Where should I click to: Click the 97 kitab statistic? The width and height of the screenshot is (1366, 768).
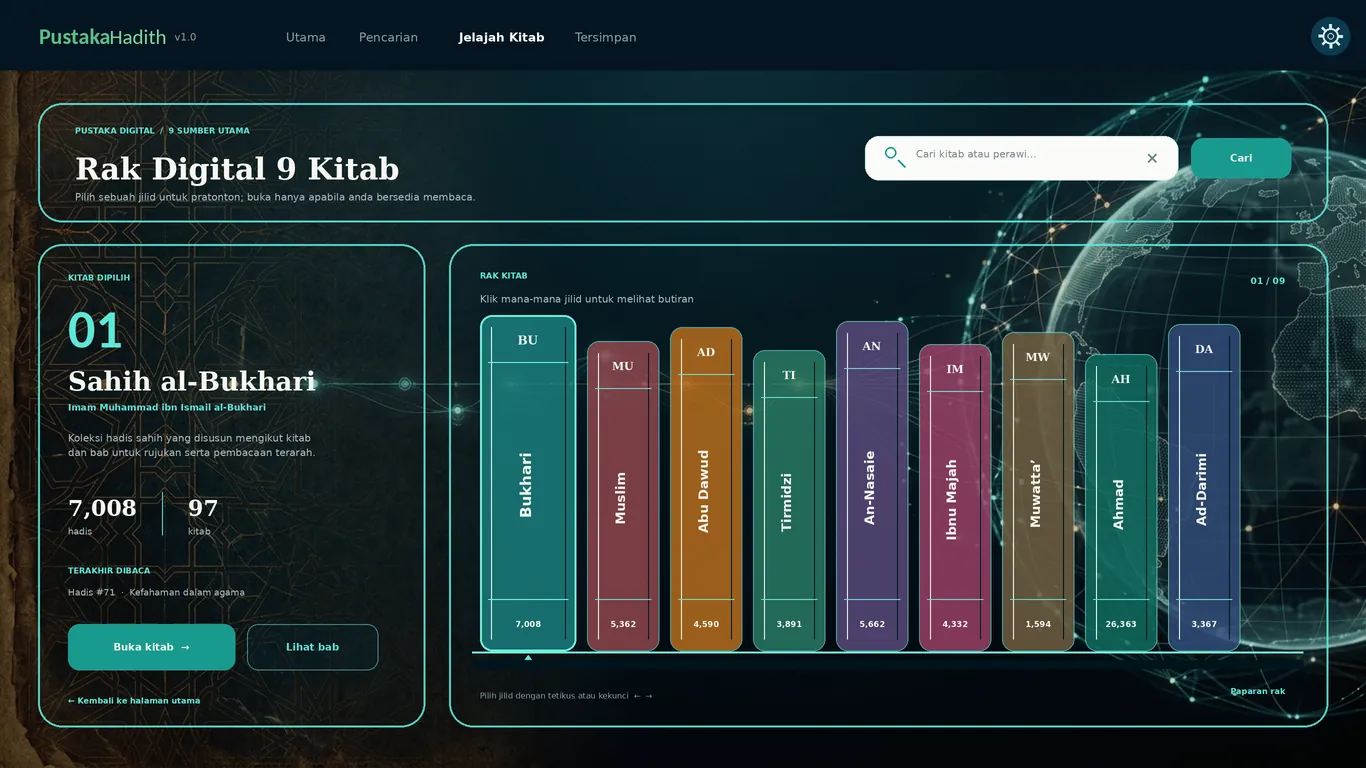203,516
